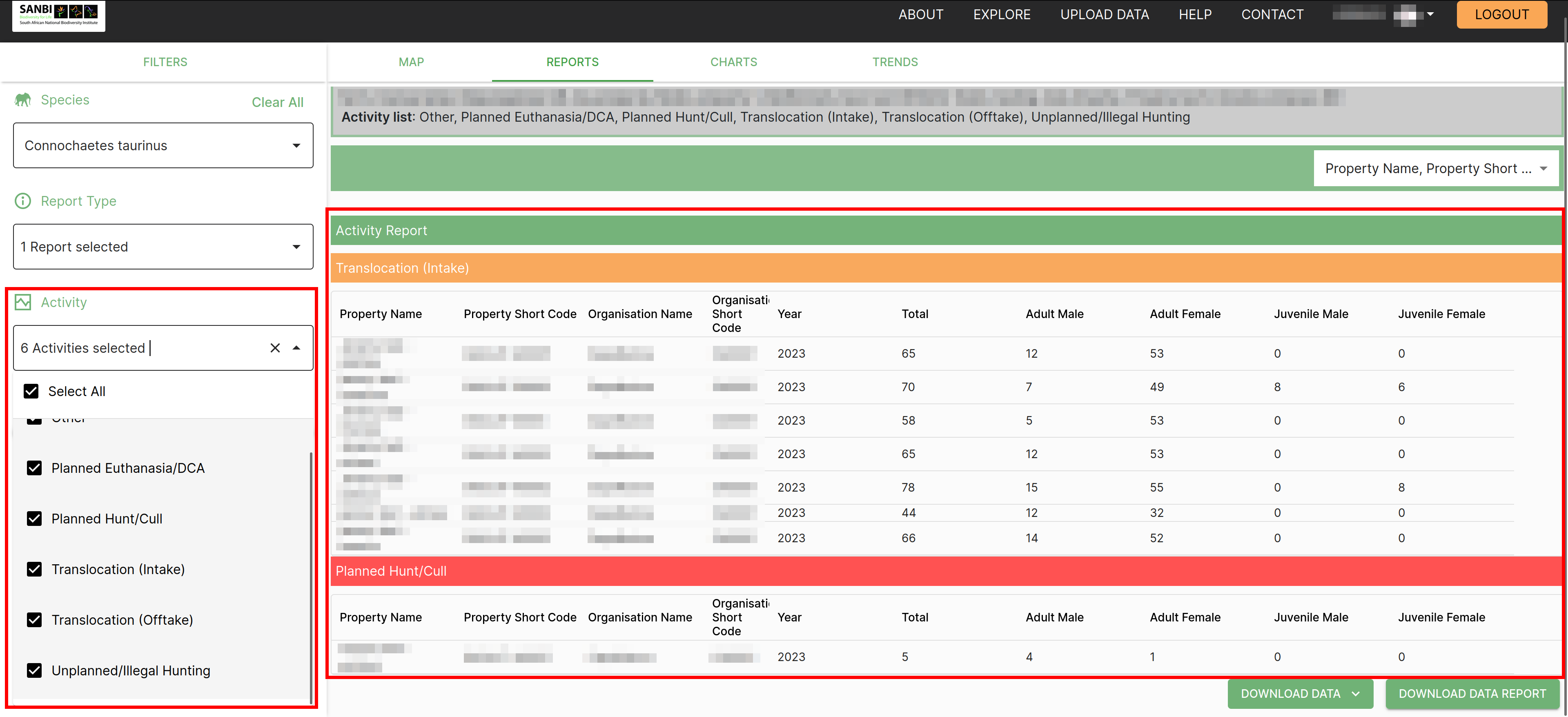
Task: Uncheck Planned Hunt/Cull activity
Action: click(x=35, y=519)
